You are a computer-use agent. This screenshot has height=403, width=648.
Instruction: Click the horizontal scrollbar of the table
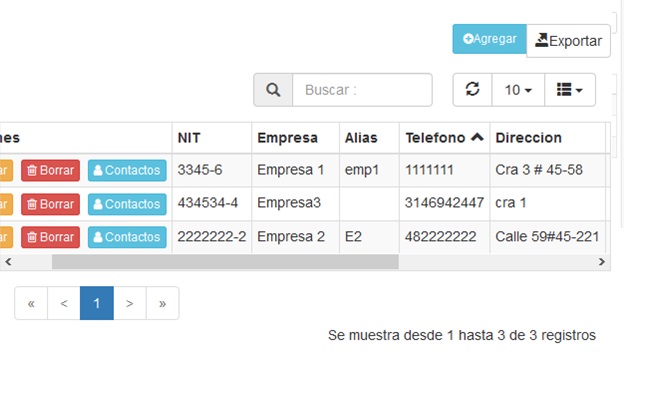click(x=225, y=262)
